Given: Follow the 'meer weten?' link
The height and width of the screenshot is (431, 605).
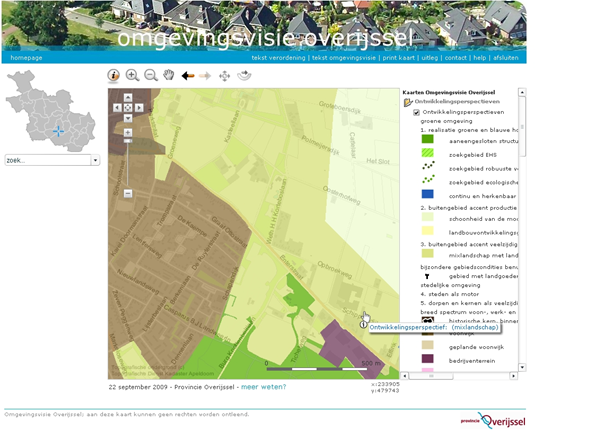Looking at the screenshot, I should 263,386.
